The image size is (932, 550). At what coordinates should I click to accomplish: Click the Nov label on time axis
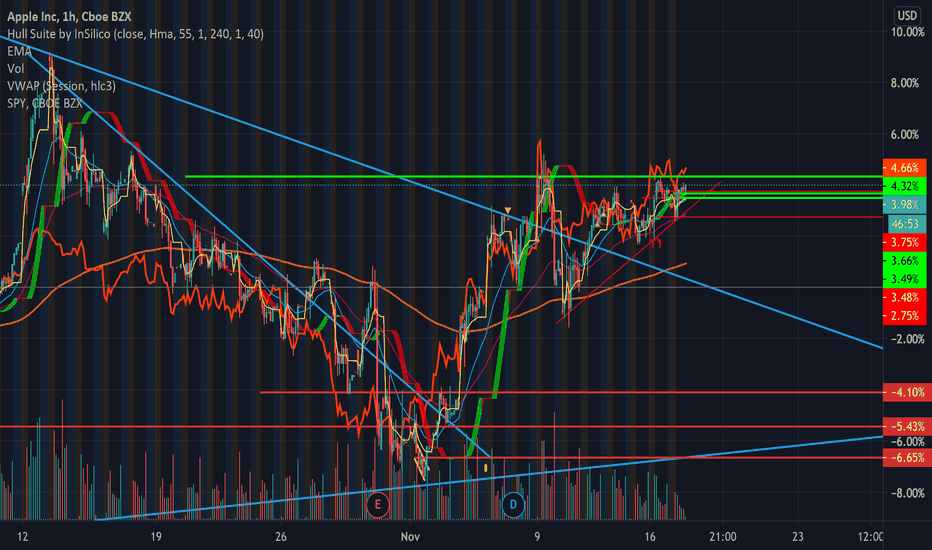(410, 537)
